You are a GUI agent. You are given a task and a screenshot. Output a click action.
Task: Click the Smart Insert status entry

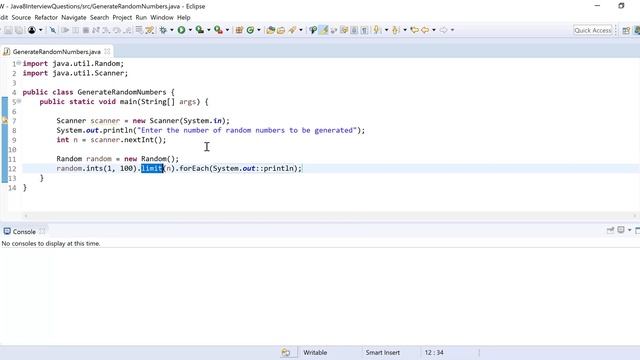point(383,353)
